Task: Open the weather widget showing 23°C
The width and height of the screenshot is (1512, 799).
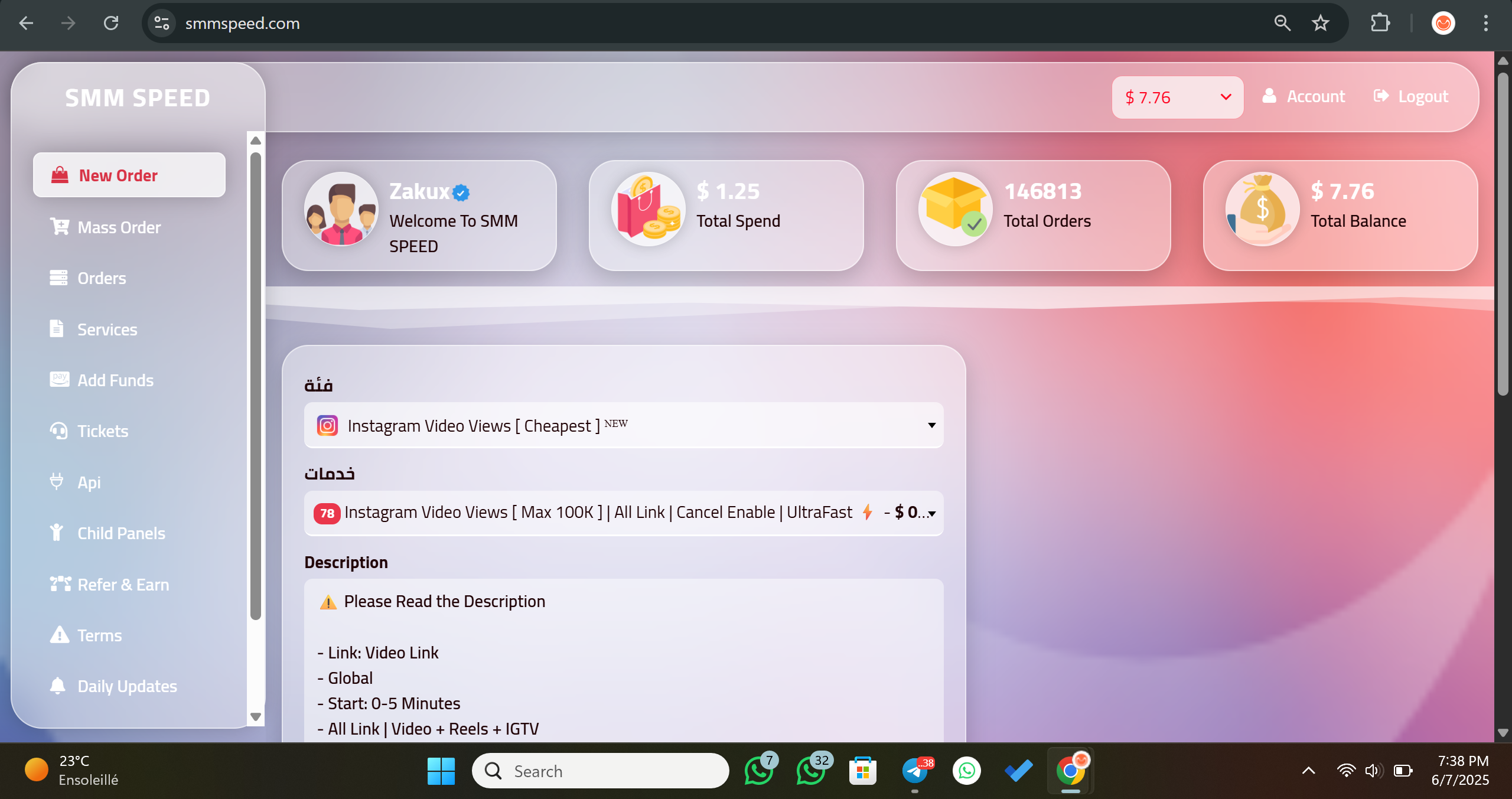Action: (x=72, y=770)
